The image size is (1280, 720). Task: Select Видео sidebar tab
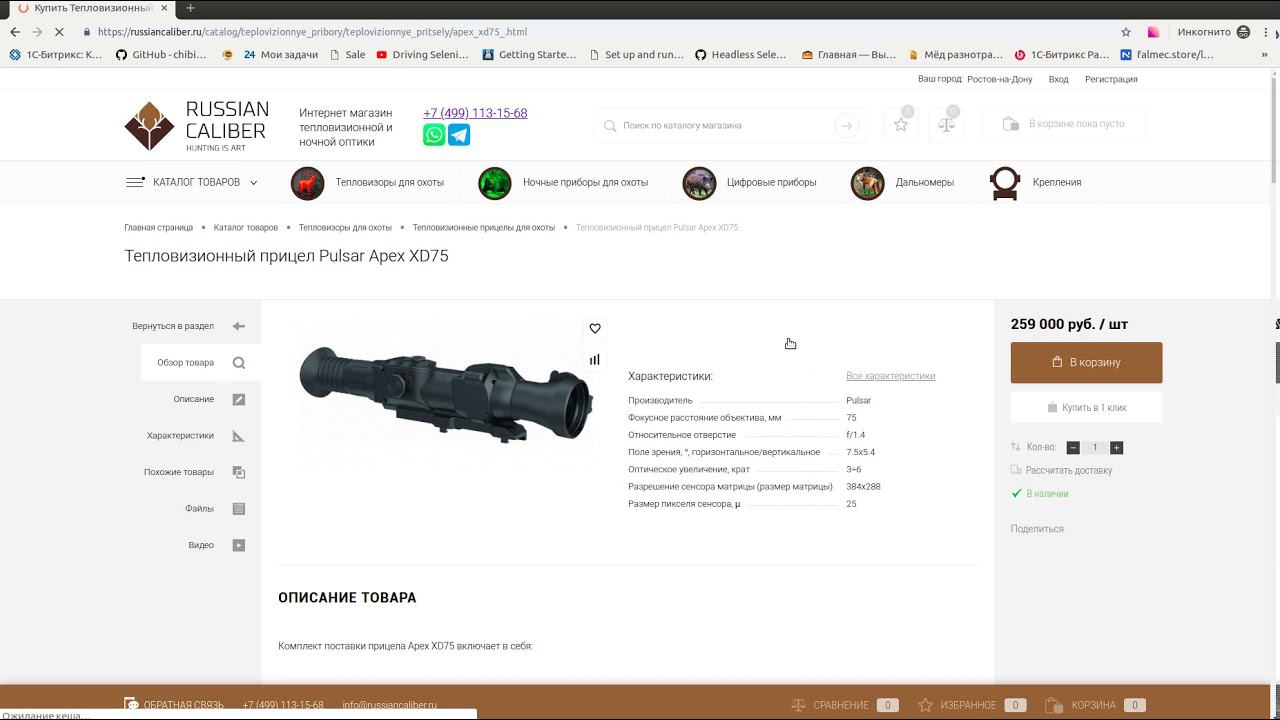click(201, 545)
